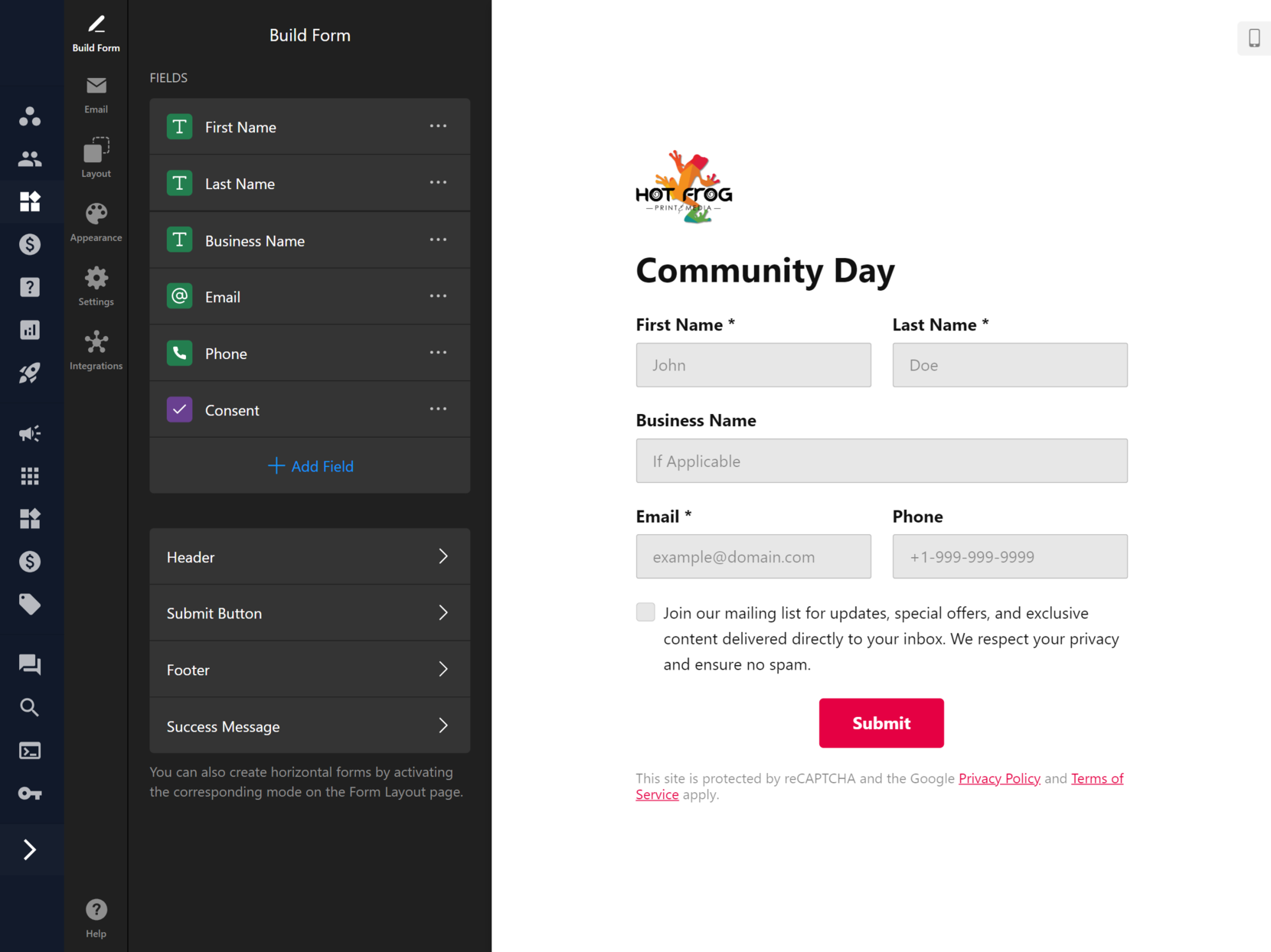
Task: Select the Consent field checkbox icon
Action: tap(178, 409)
